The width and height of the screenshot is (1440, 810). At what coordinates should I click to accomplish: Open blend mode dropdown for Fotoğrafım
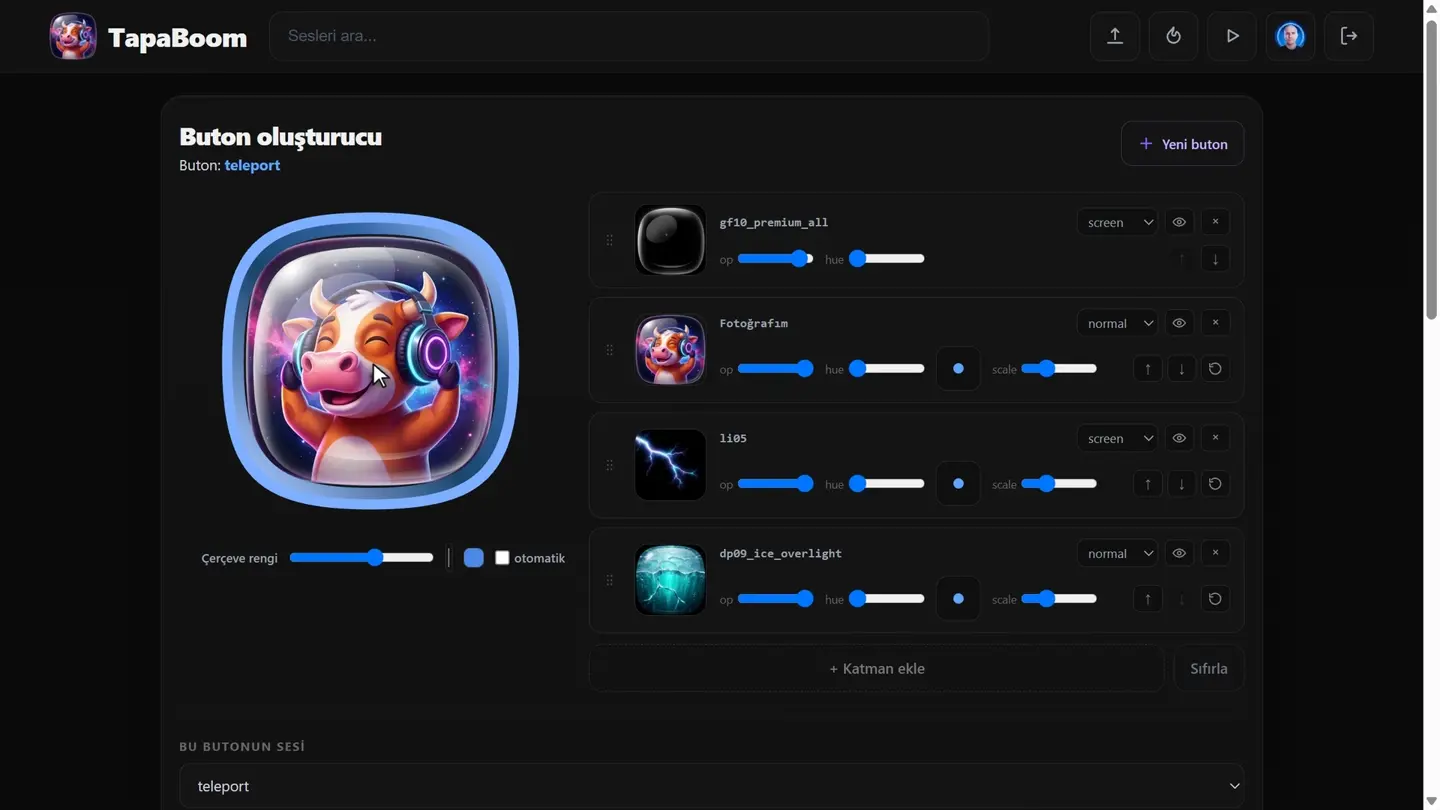[1117, 323]
